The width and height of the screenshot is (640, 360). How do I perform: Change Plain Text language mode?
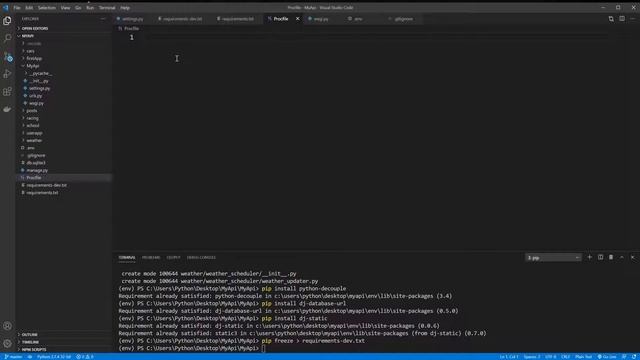(583, 357)
